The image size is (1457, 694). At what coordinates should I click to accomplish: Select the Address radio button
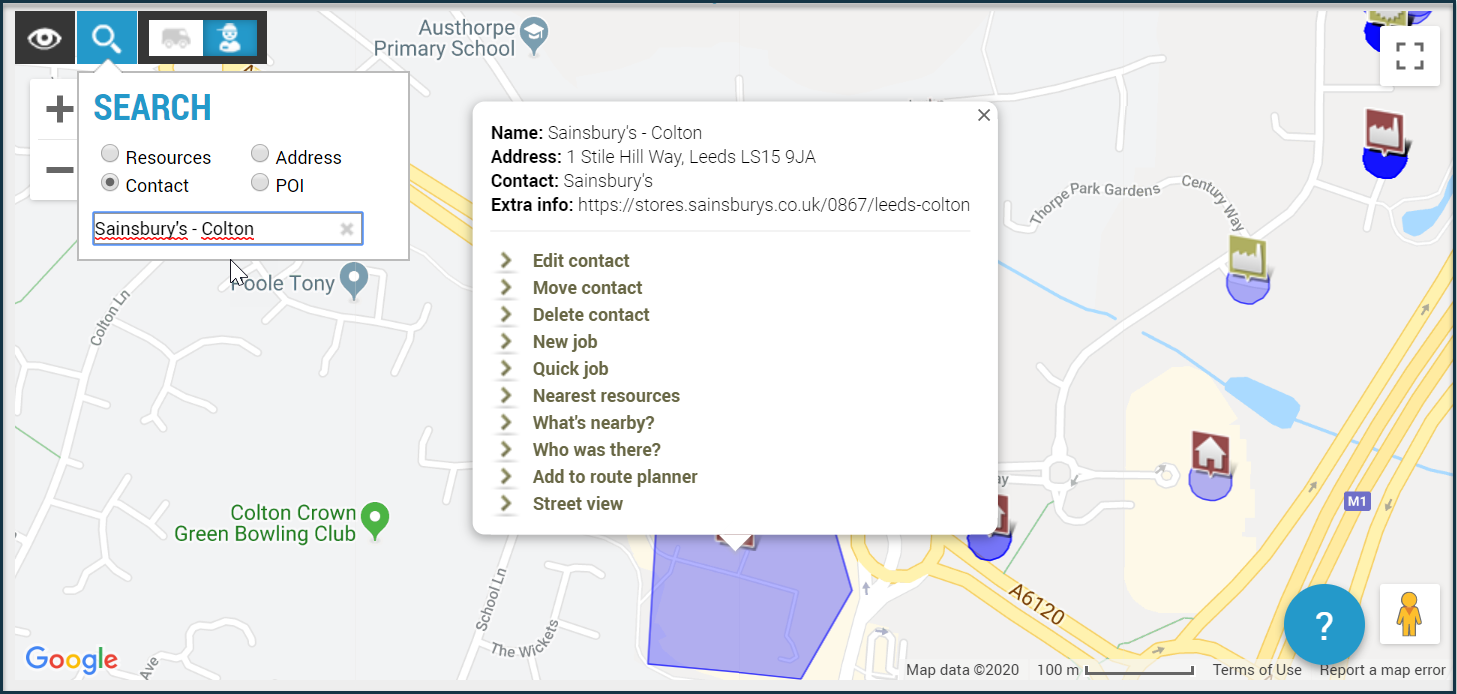(x=260, y=154)
